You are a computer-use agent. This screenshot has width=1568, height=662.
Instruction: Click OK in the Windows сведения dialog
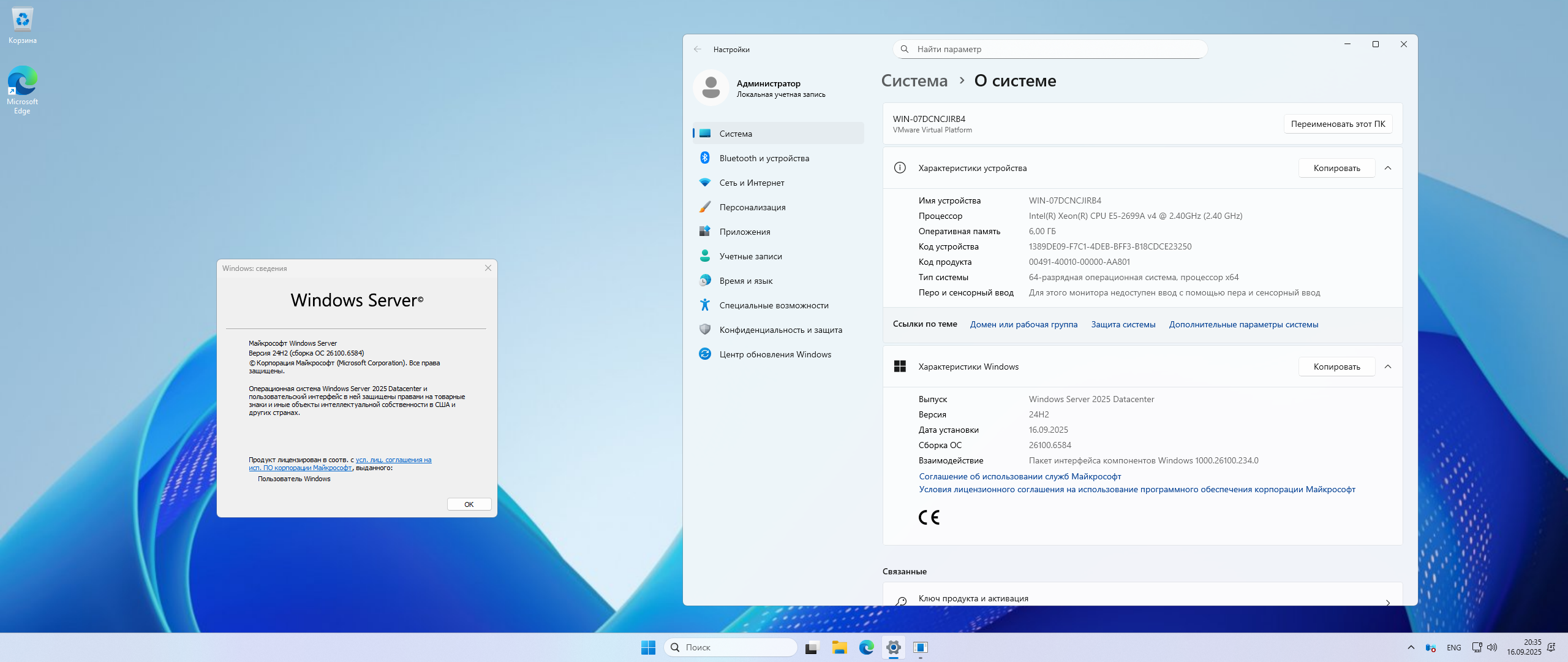coord(469,504)
